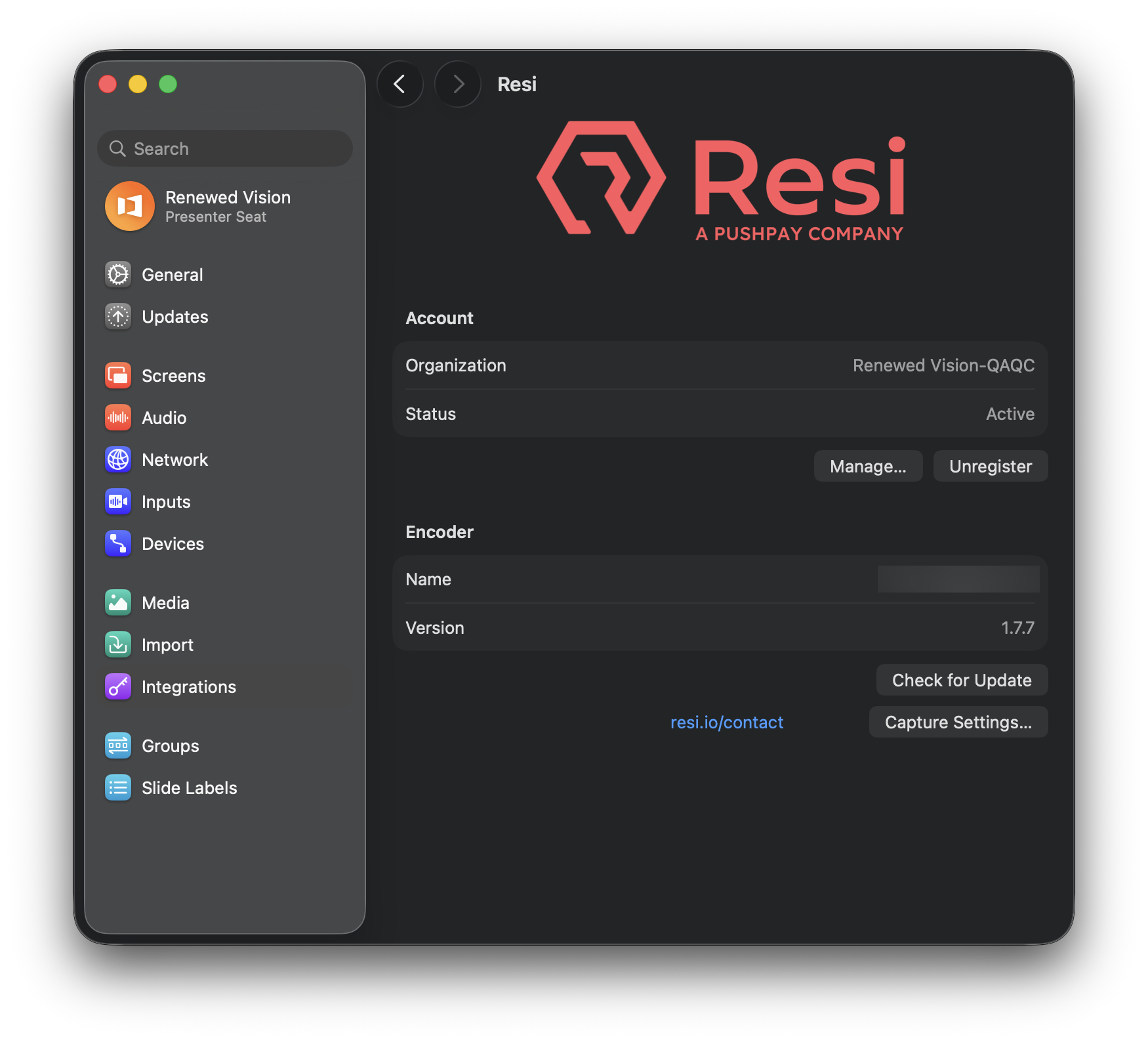
Task: Click the Manage... button
Action: pos(868,466)
